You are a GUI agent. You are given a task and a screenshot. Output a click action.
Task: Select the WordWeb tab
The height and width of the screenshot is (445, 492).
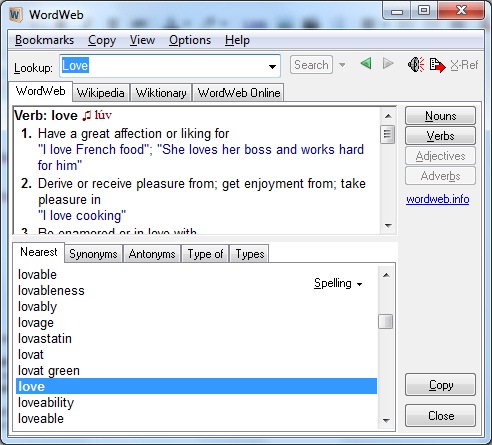(x=40, y=91)
